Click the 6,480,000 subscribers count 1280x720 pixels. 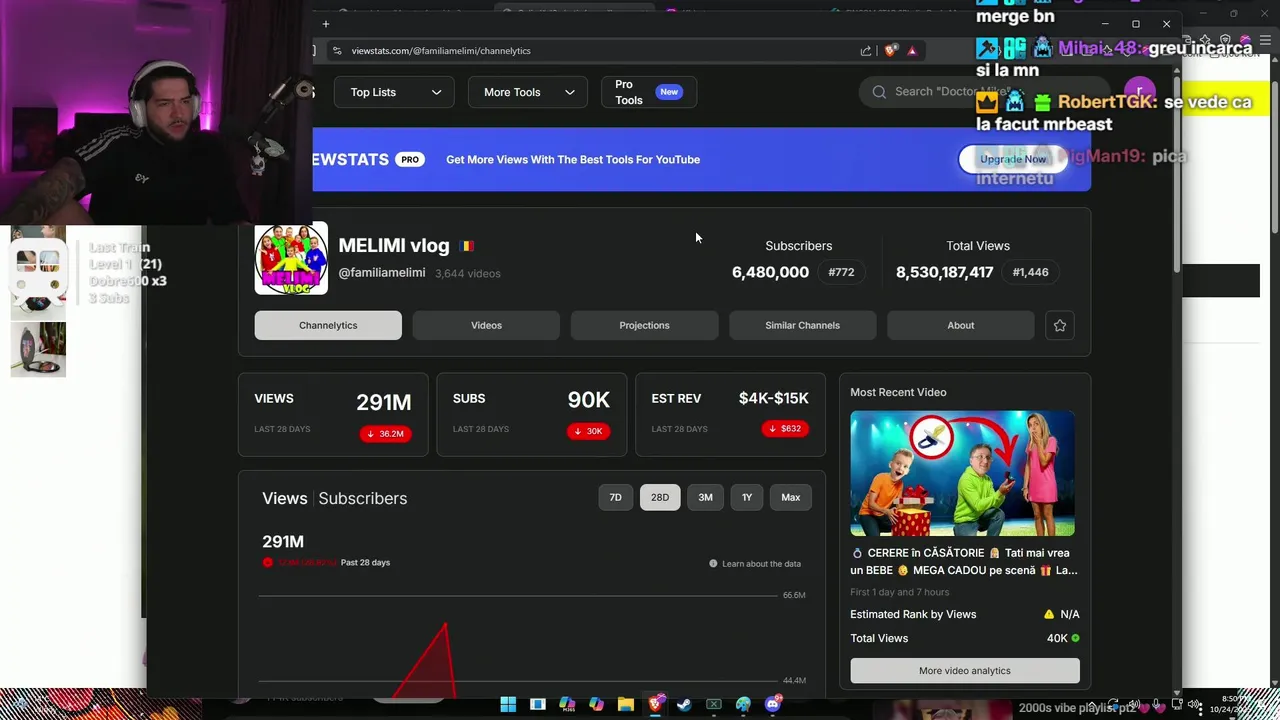tap(770, 272)
